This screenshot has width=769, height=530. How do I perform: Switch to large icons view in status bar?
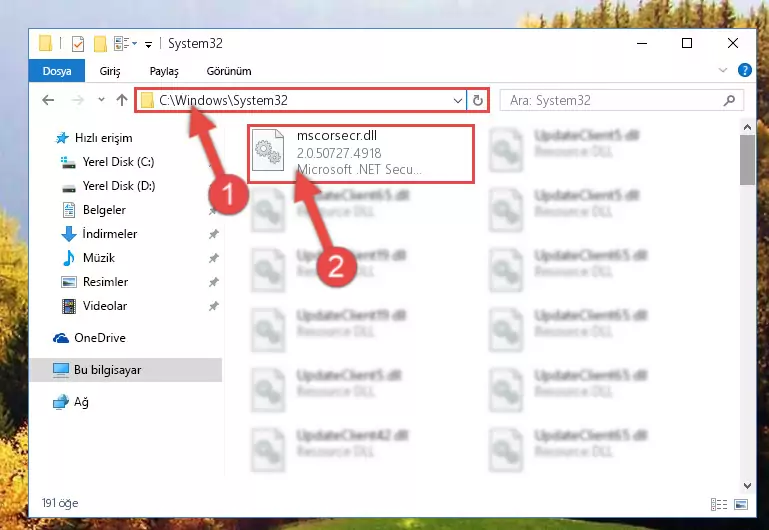[741, 504]
